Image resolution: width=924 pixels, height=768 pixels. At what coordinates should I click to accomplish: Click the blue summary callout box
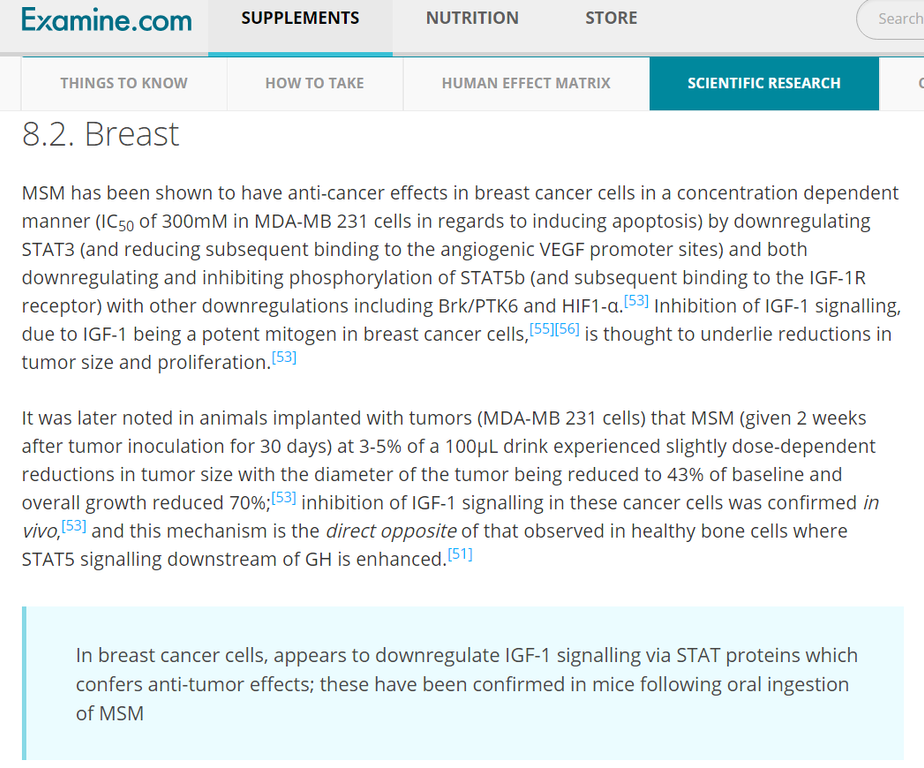tap(463, 683)
